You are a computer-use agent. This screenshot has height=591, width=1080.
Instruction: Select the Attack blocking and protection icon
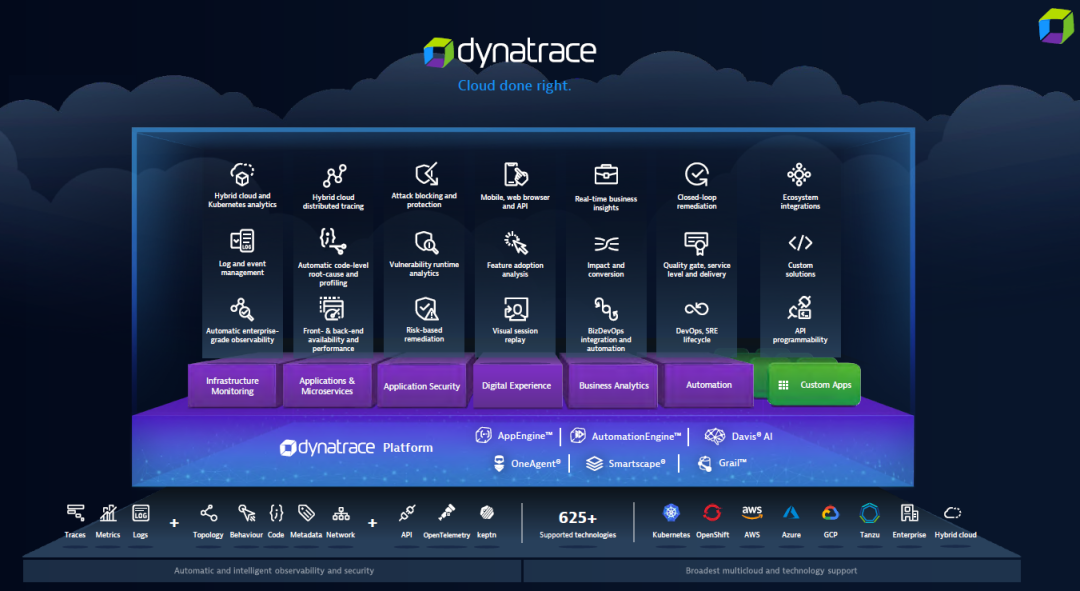click(x=424, y=174)
